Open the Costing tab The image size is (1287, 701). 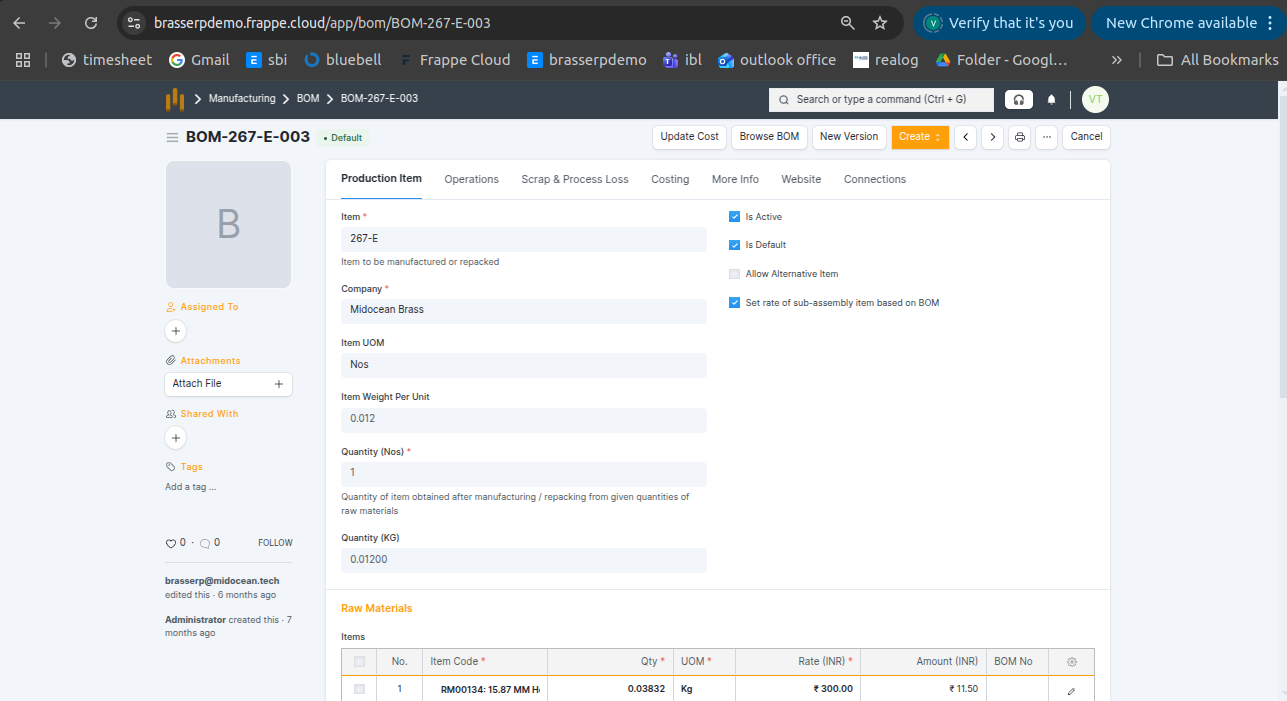670,180
